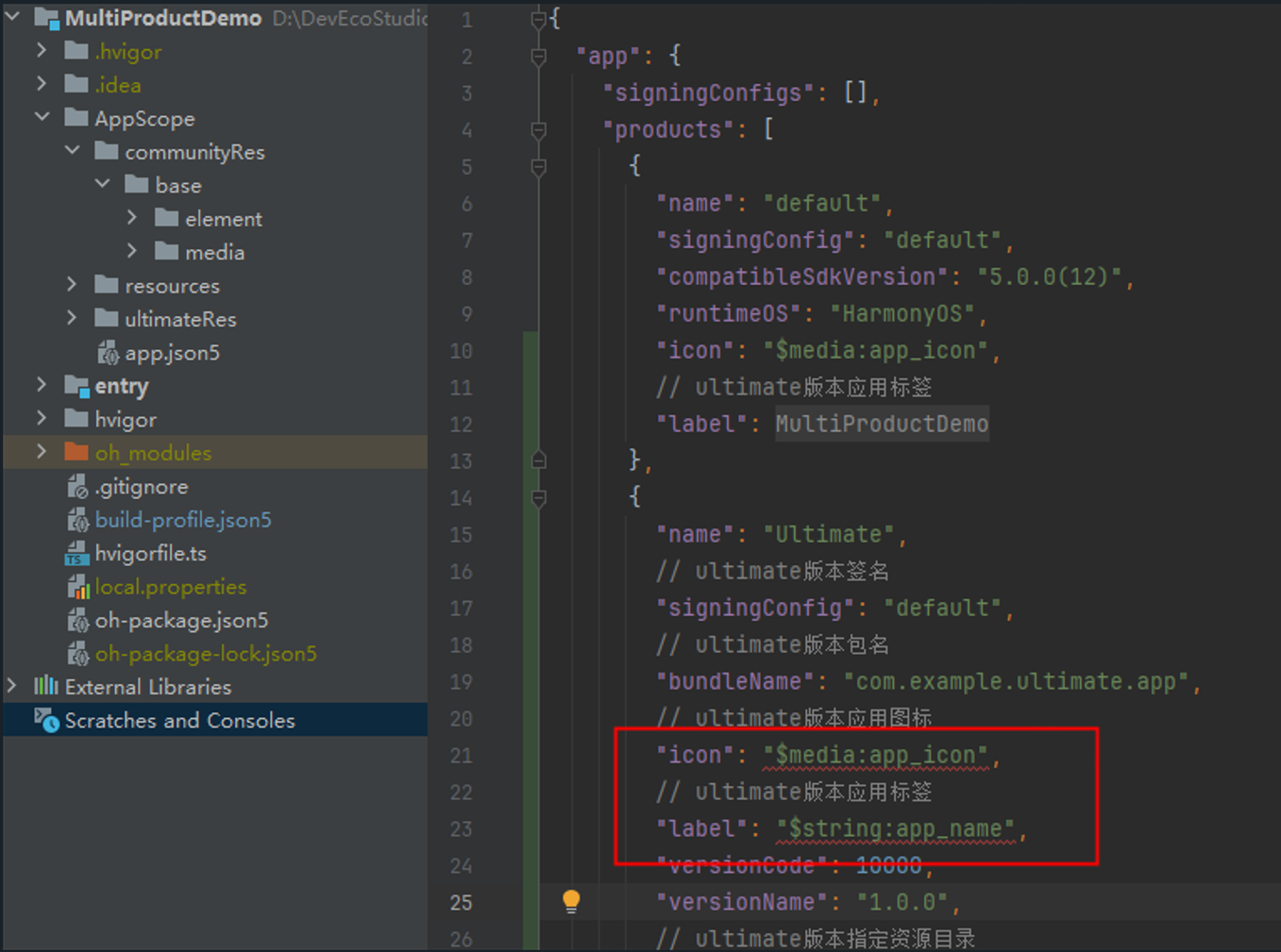Screen dimensions: 1281x952
Task: Click the build-profile.json5 file icon
Action: pos(78,519)
